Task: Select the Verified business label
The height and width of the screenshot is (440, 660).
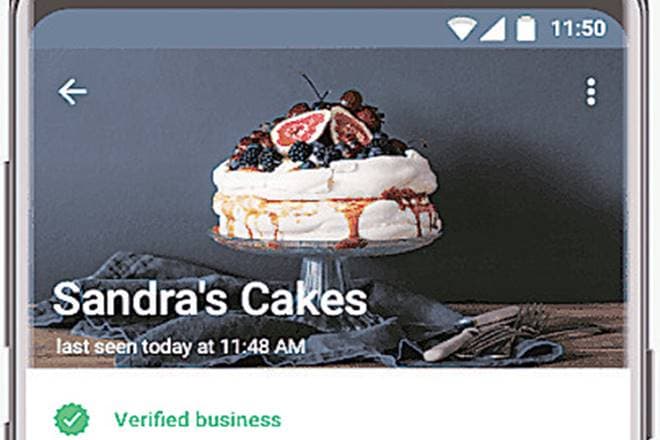Action: (197, 419)
